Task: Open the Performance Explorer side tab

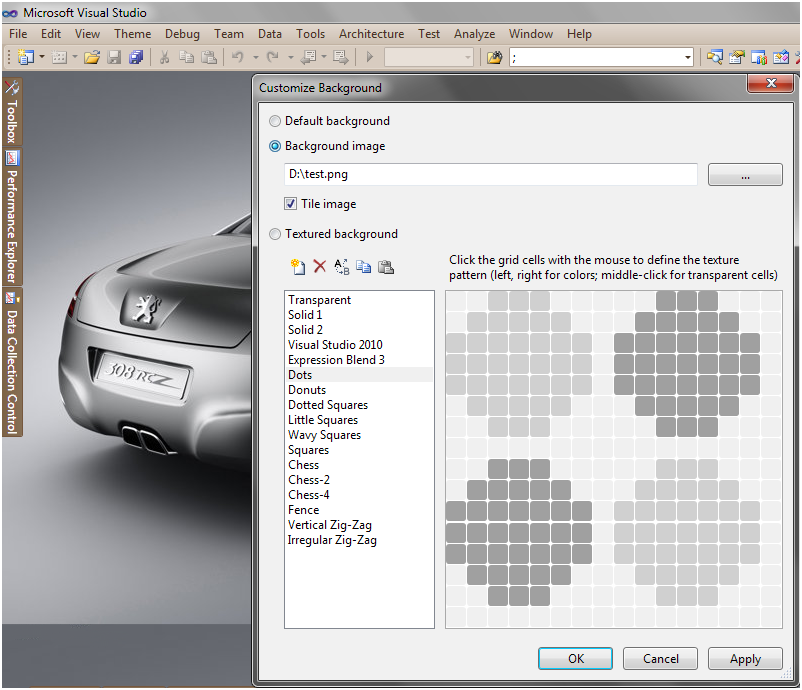Action: (12, 216)
